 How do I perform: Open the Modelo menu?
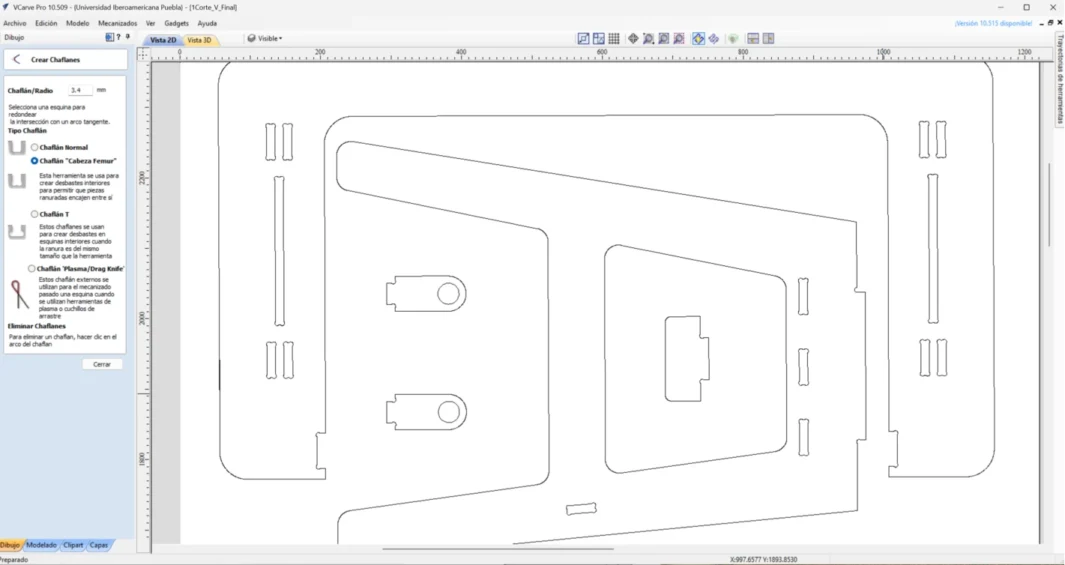click(x=77, y=23)
